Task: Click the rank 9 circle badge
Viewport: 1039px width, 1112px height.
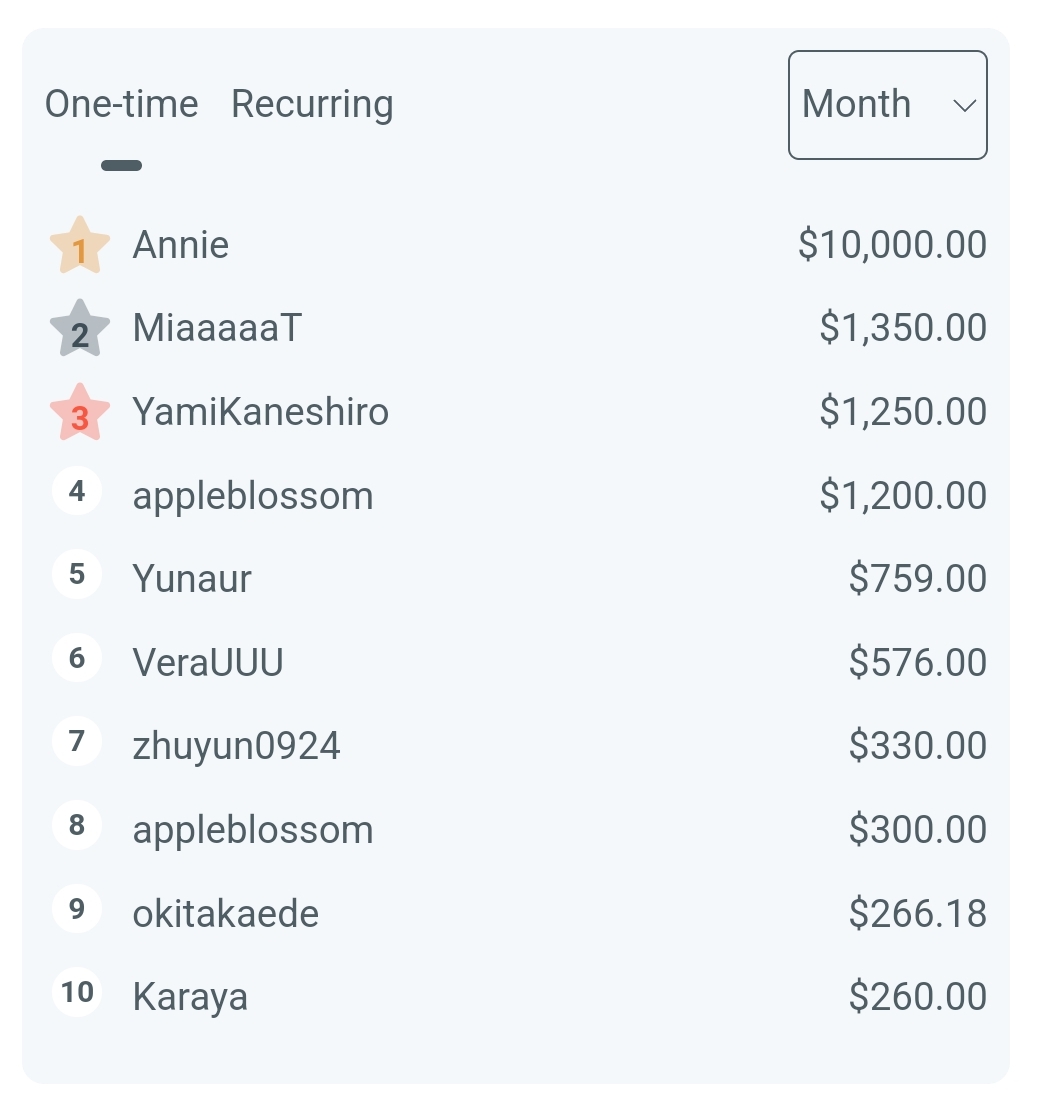Action: coord(77,909)
